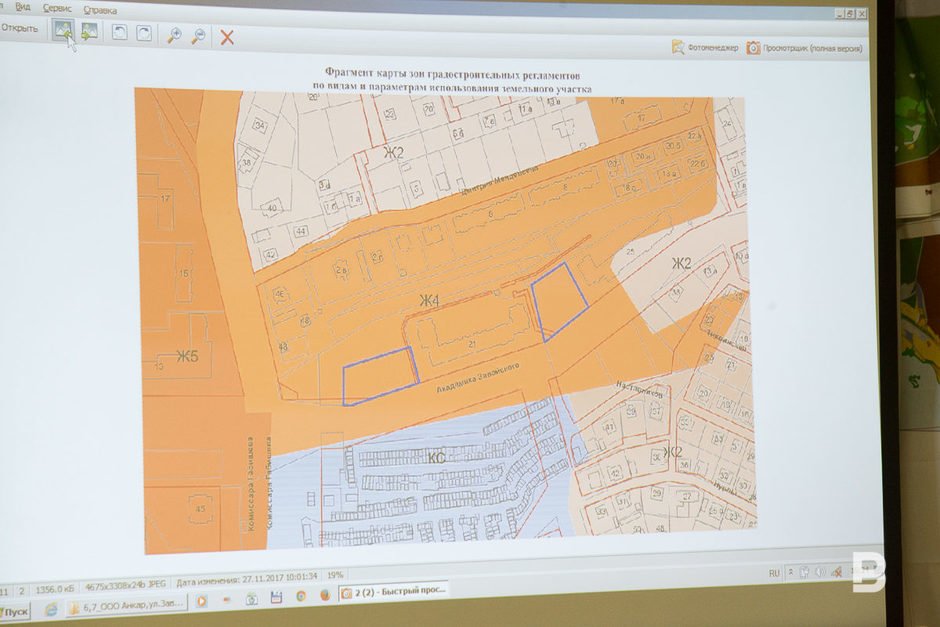Zoom in with the magnifier plus icon
Screen dimensions: 940x627
(x=174, y=35)
